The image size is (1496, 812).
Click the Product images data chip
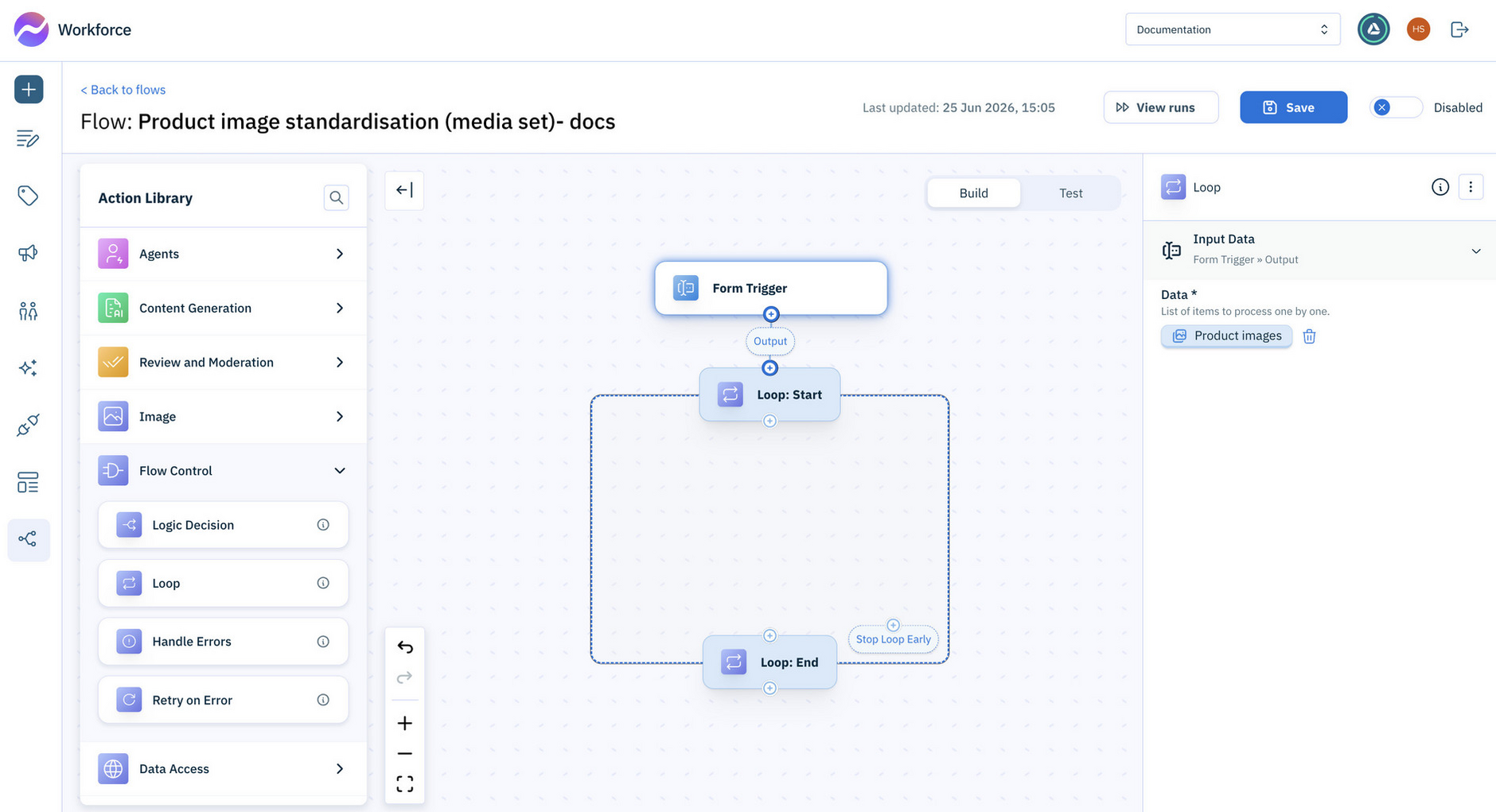tap(1226, 336)
